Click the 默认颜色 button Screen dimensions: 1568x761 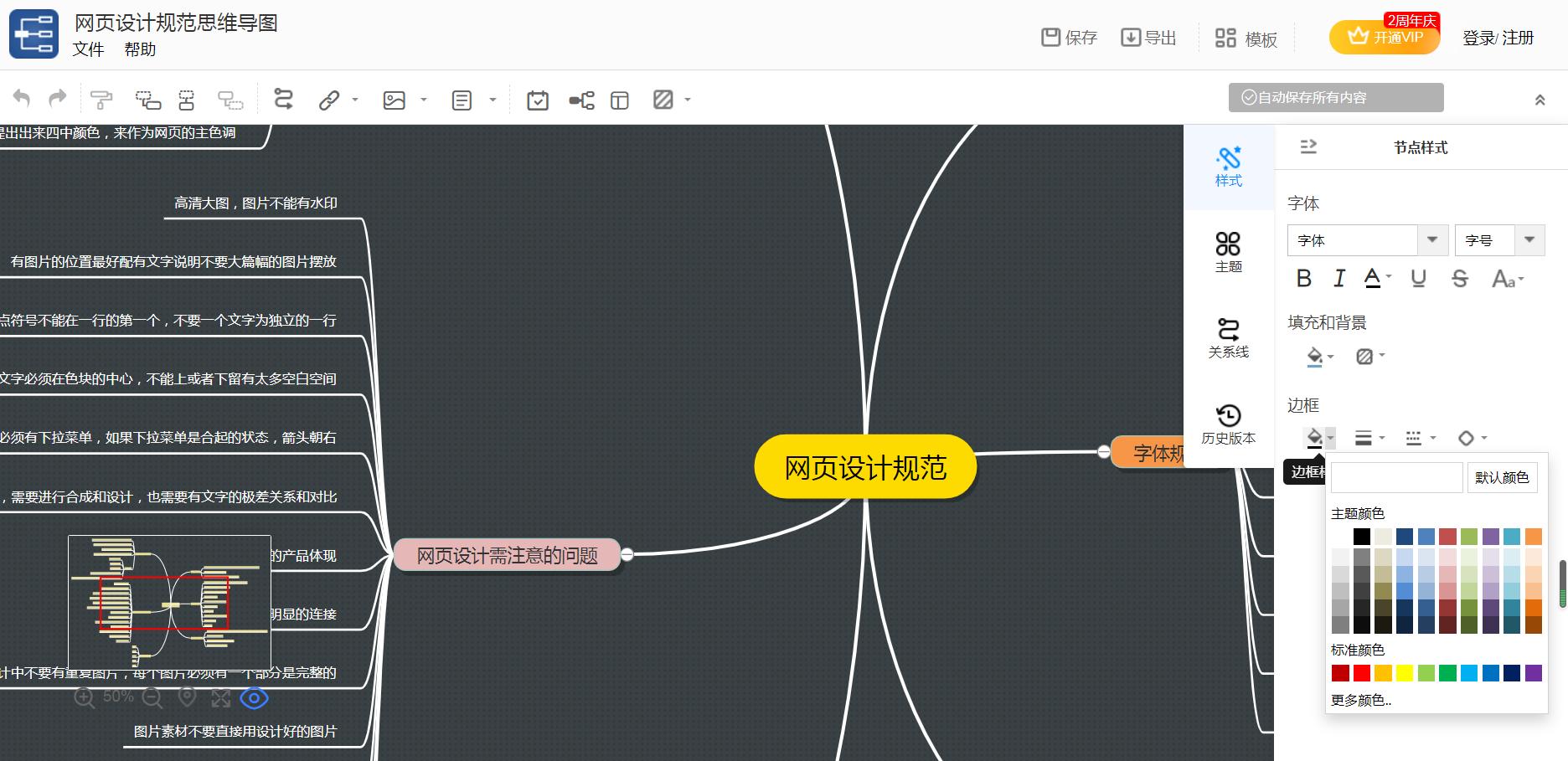(1501, 477)
